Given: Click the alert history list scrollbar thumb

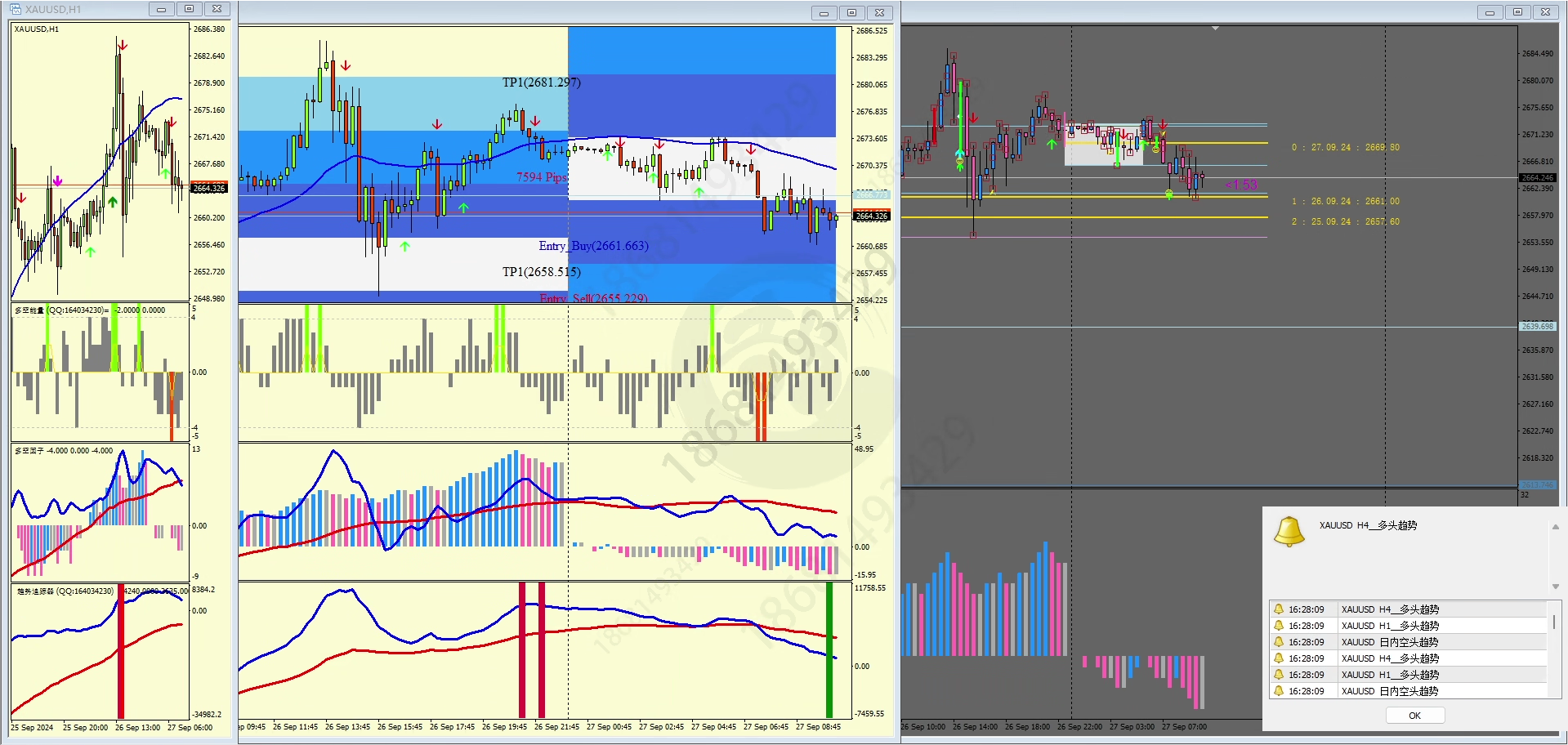Looking at the screenshot, I should pos(1554,622).
